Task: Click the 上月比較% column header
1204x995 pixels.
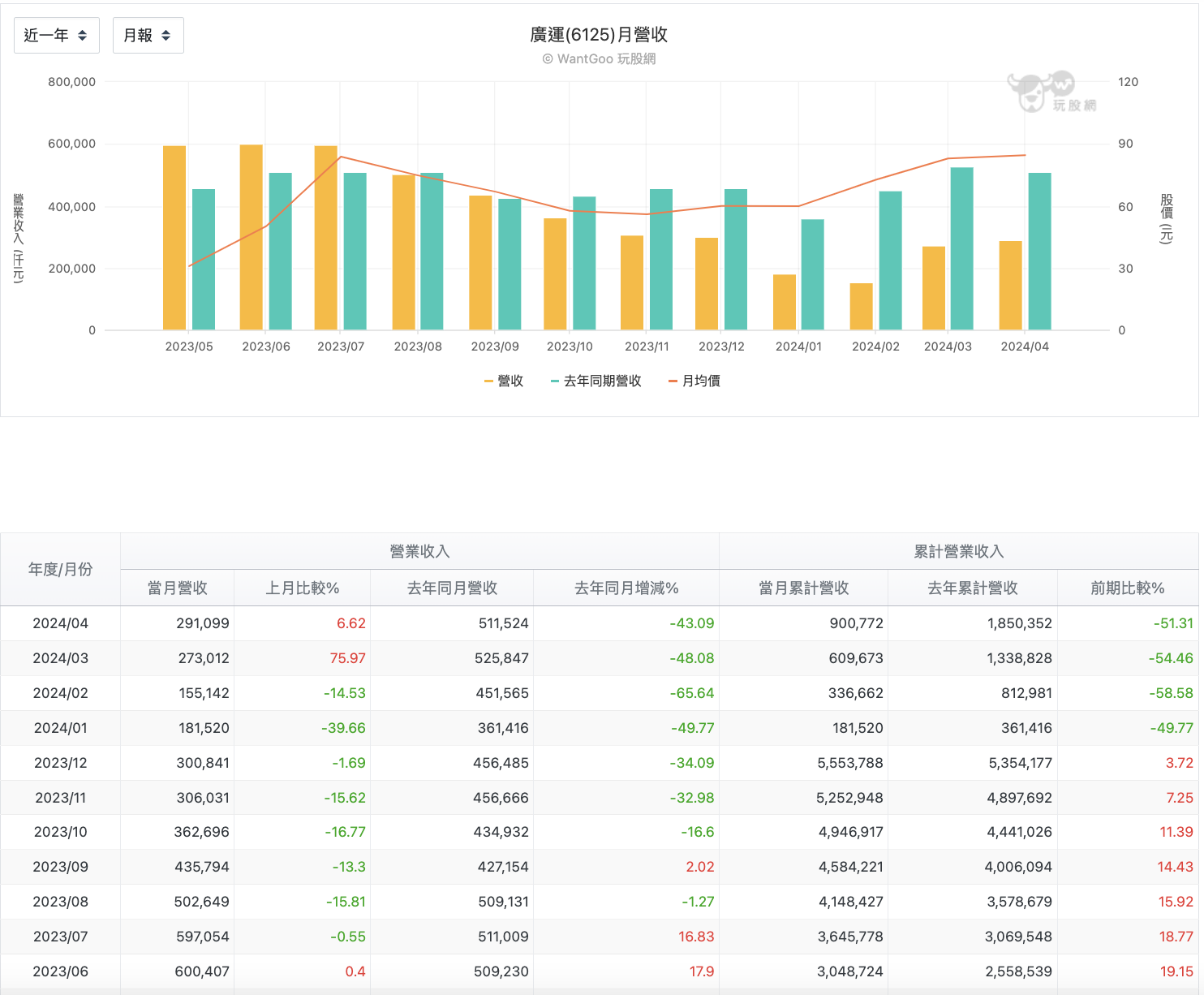Action: pyautogui.click(x=303, y=588)
